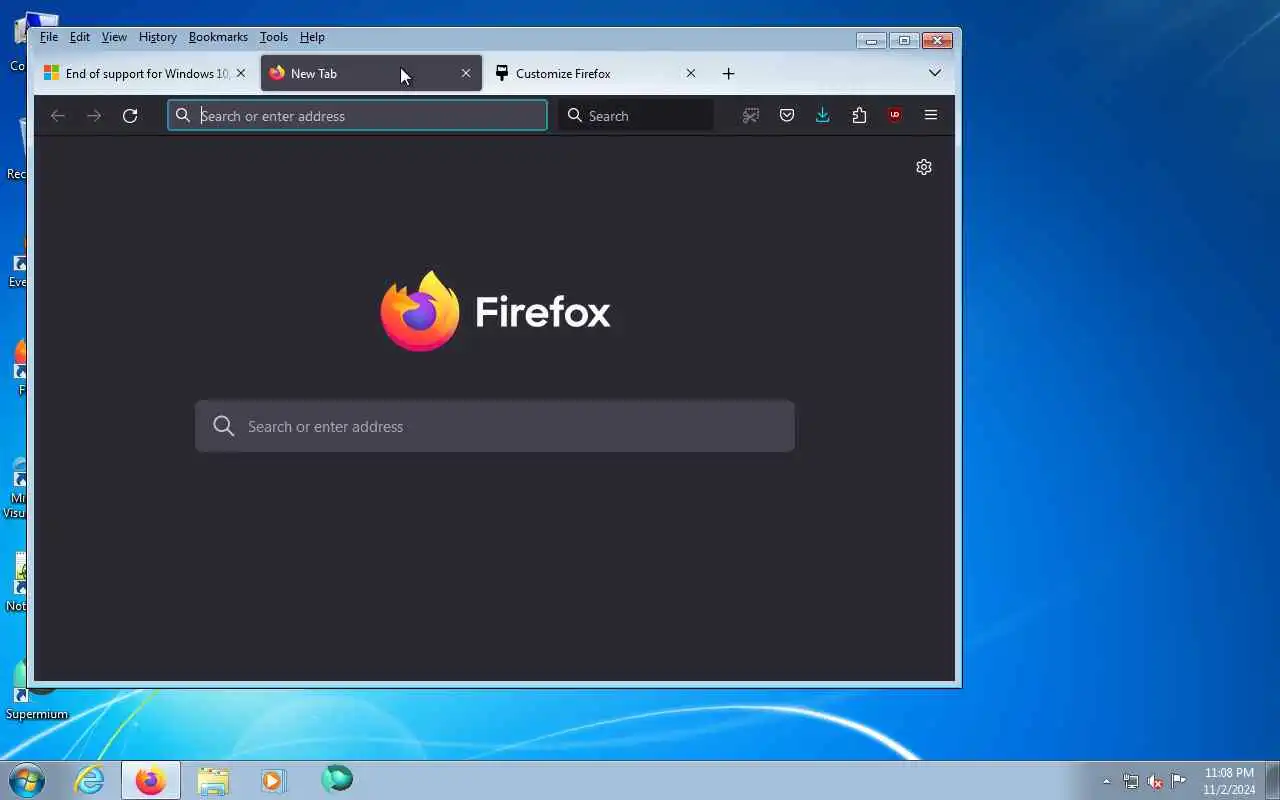Close the Firefox window
This screenshot has height=800, width=1280.
pyautogui.click(x=937, y=41)
